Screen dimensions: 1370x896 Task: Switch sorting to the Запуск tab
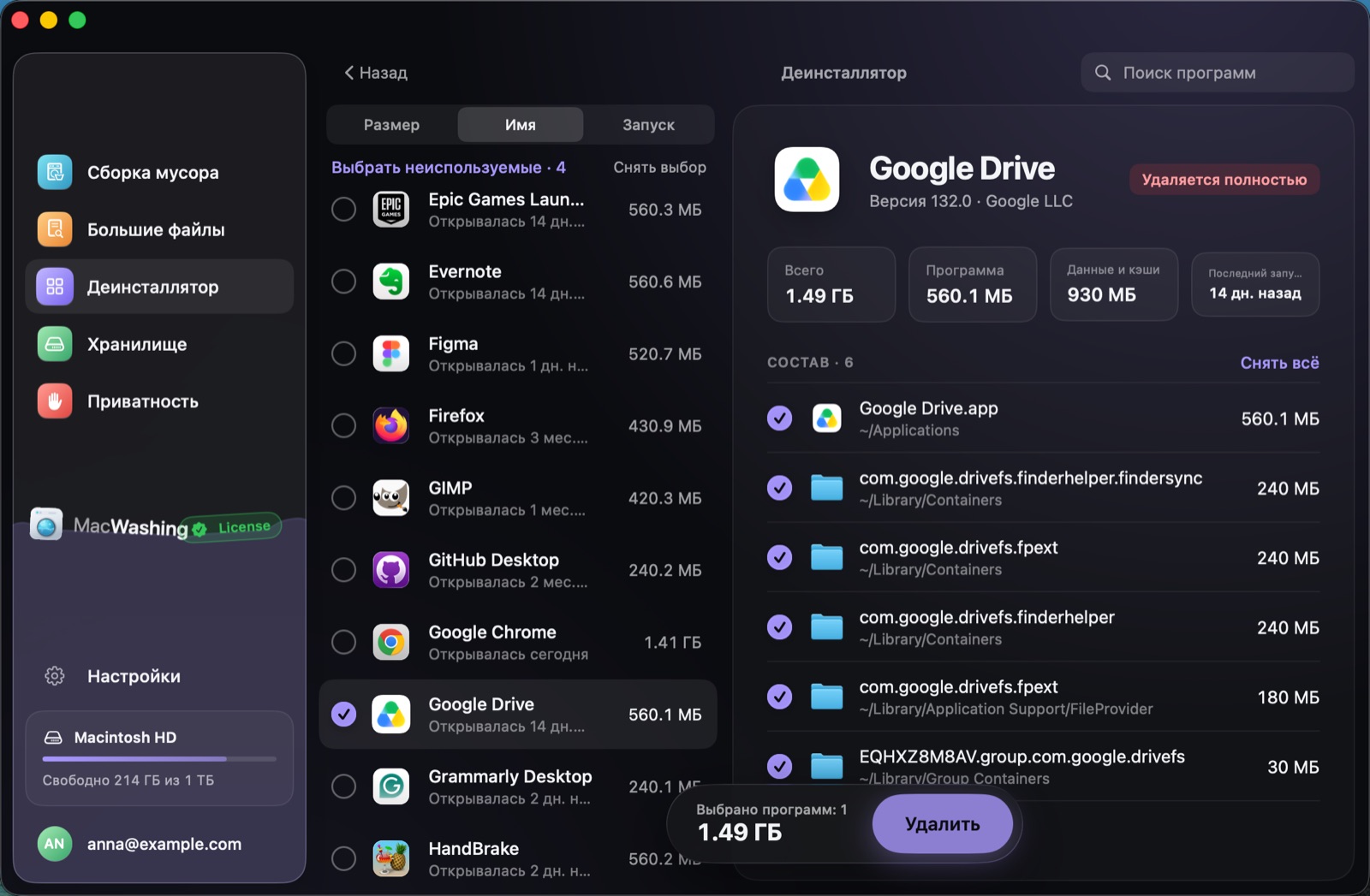point(648,125)
